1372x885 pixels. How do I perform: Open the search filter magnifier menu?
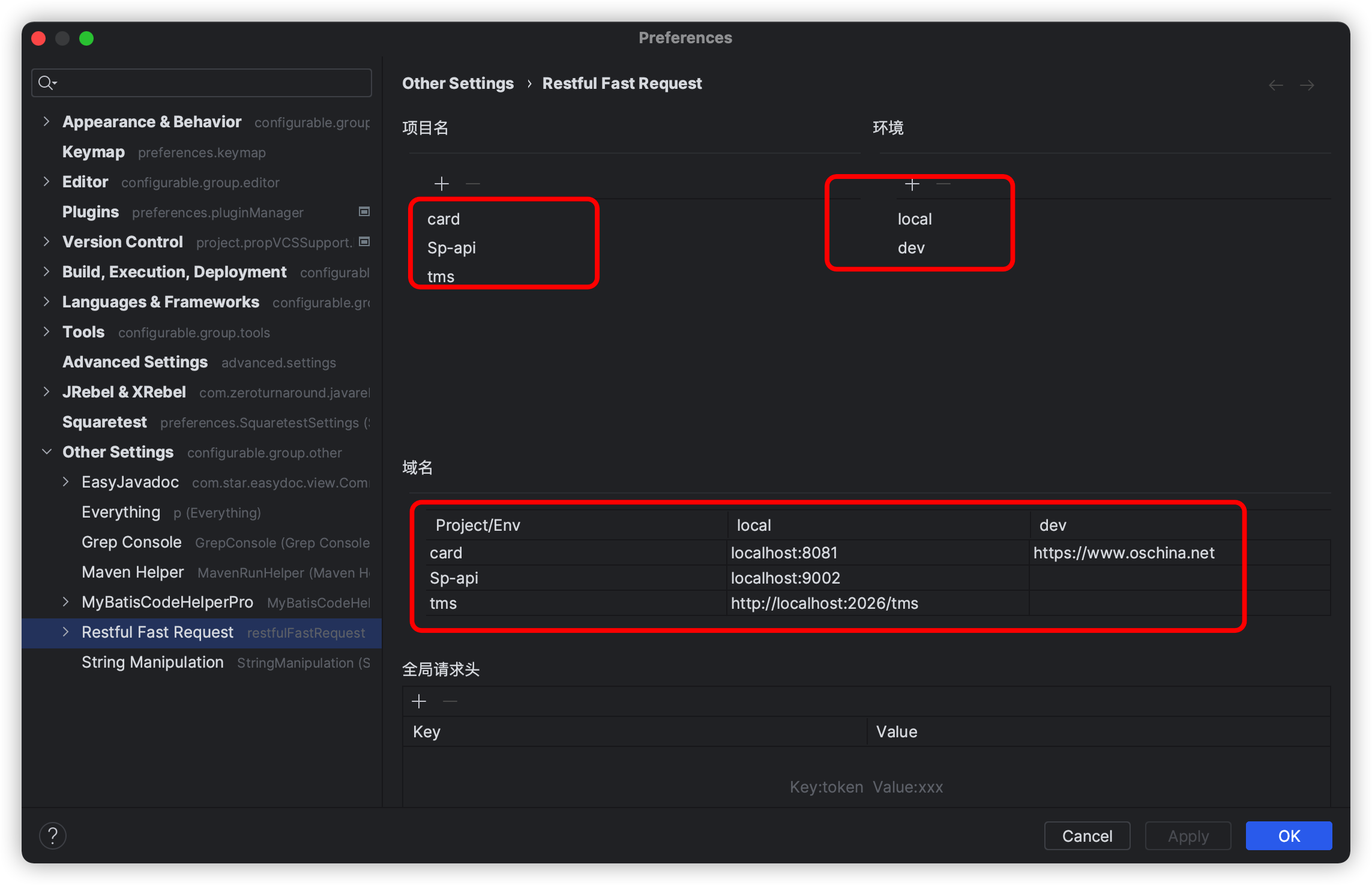pyautogui.click(x=47, y=82)
